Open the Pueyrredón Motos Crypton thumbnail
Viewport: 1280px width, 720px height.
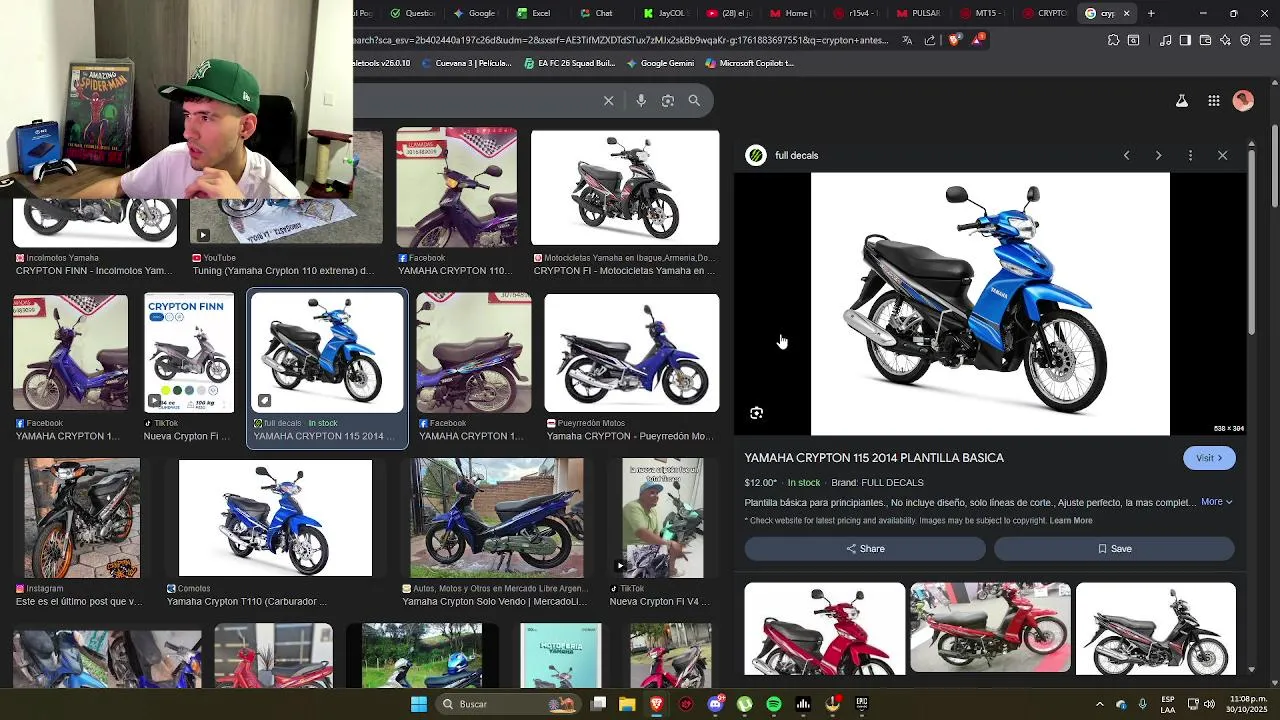(631, 352)
